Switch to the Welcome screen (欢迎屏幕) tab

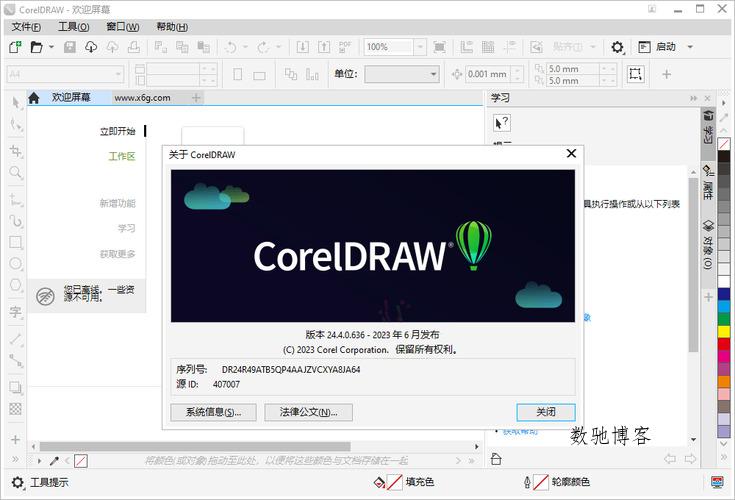point(71,97)
